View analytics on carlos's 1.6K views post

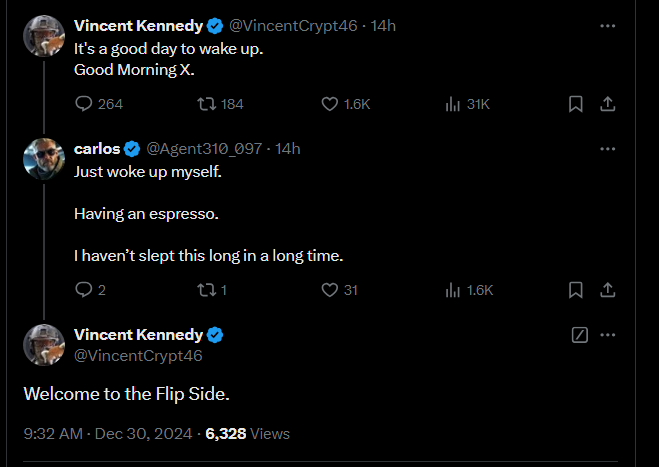pyautogui.click(x=452, y=290)
